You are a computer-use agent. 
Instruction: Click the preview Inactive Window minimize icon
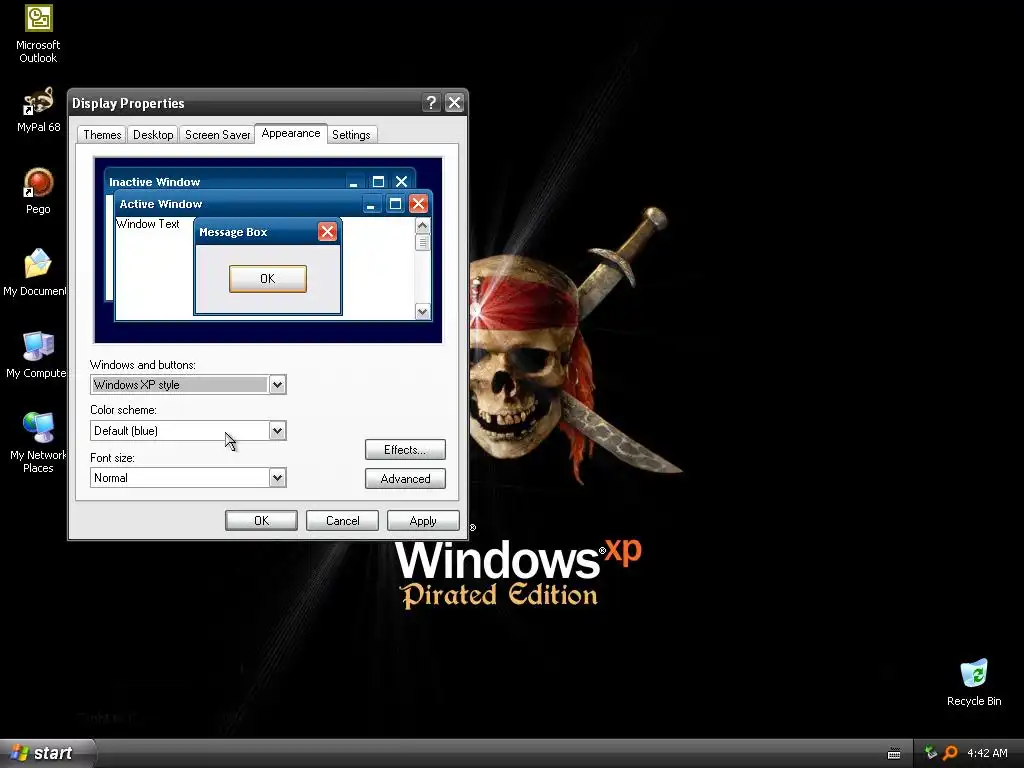[355, 182]
